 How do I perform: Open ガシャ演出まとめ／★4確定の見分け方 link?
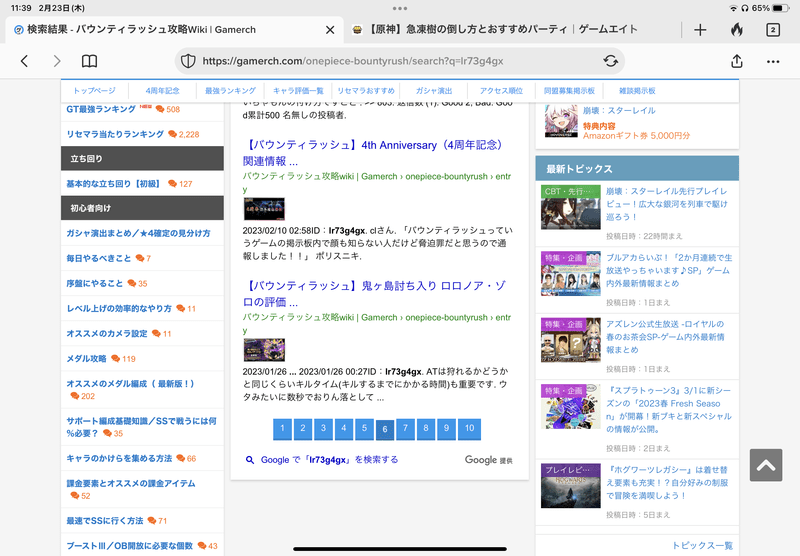pyautogui.click(x=138, y=233)
